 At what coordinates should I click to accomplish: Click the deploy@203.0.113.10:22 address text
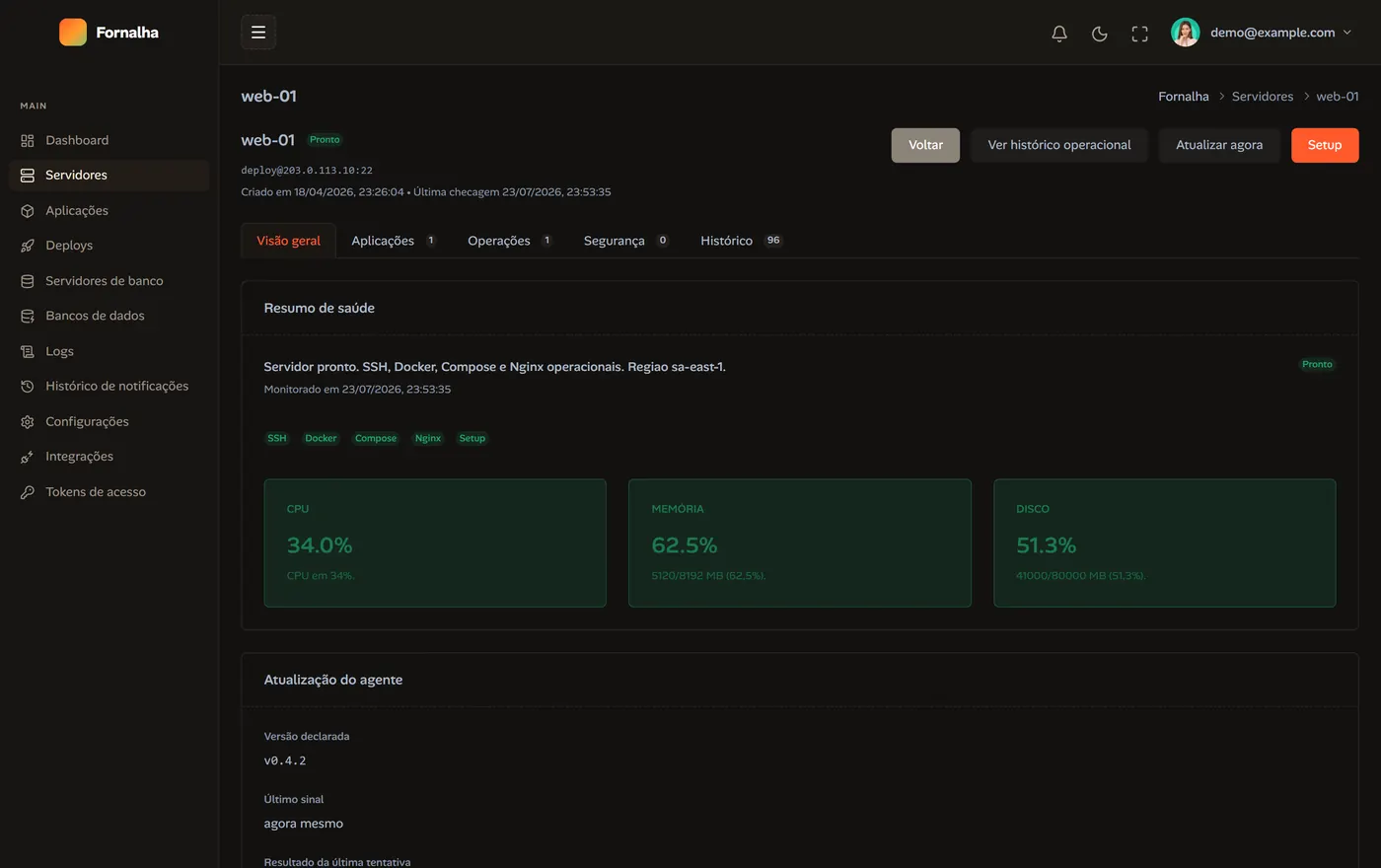coord(307,171)
